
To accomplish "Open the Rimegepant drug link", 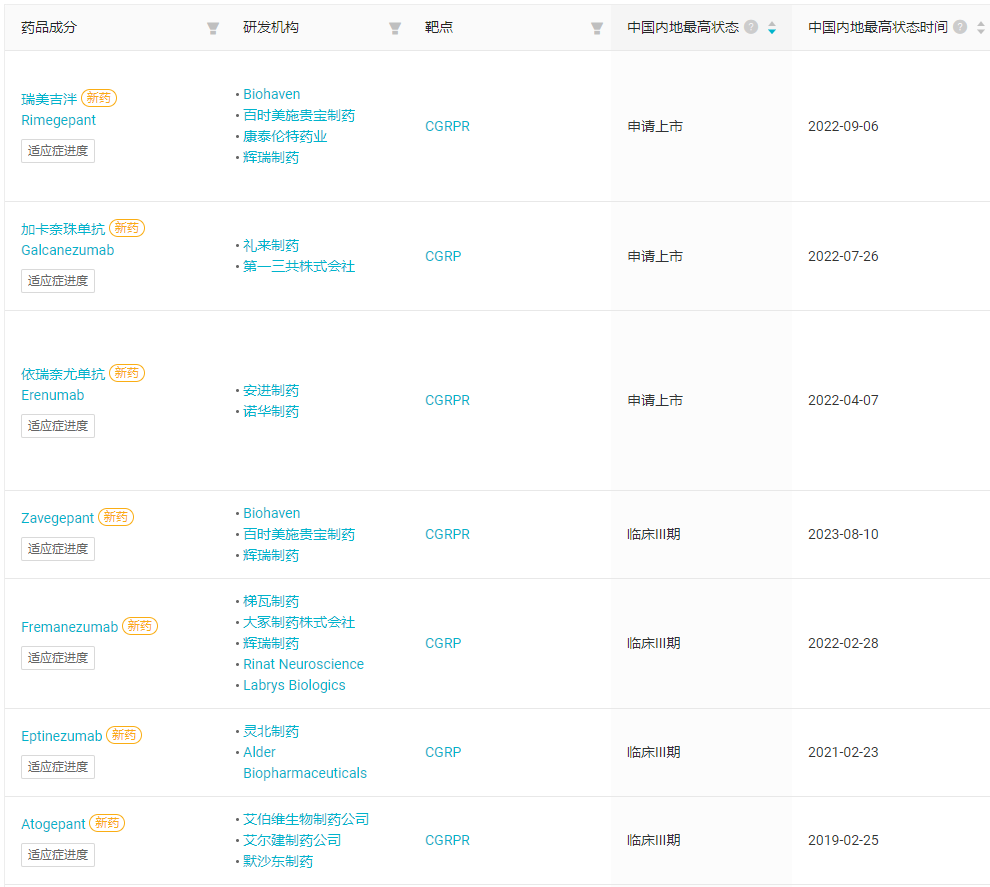I will click(x=58, y=120).
